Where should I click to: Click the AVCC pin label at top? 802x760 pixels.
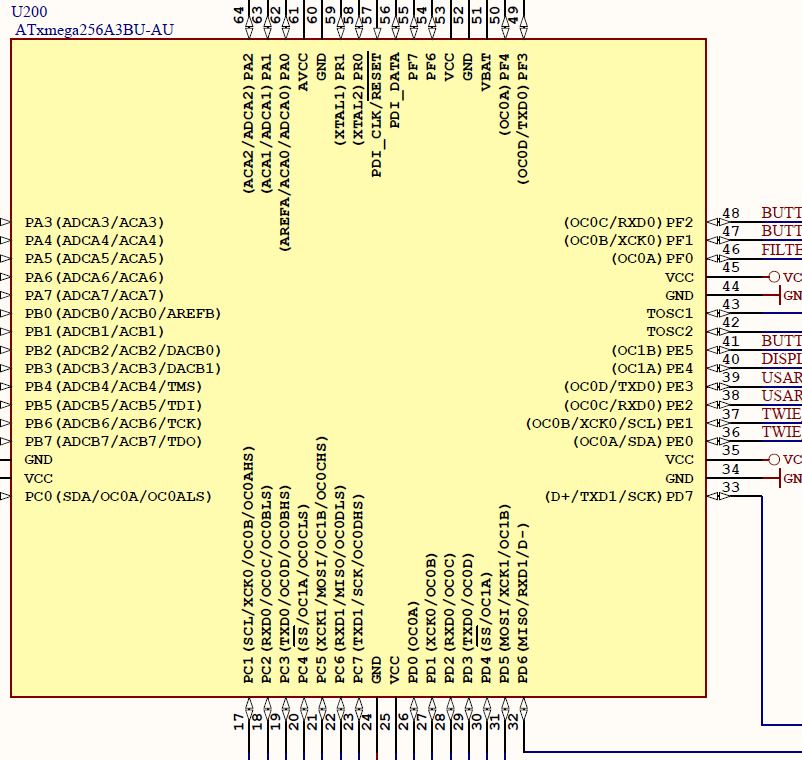[x=303, y=72]
